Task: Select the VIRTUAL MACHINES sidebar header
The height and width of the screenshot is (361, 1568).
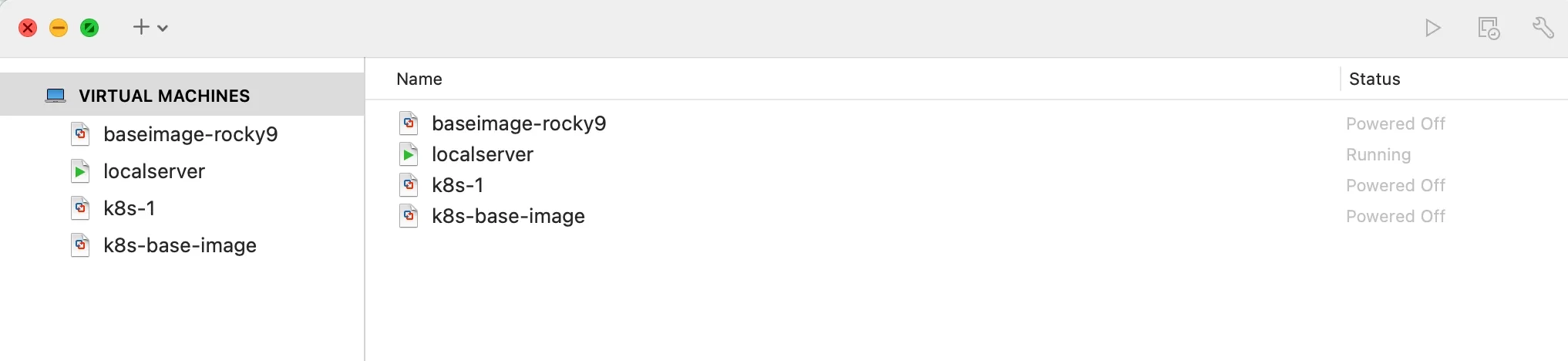Action: tap(164, 96)
